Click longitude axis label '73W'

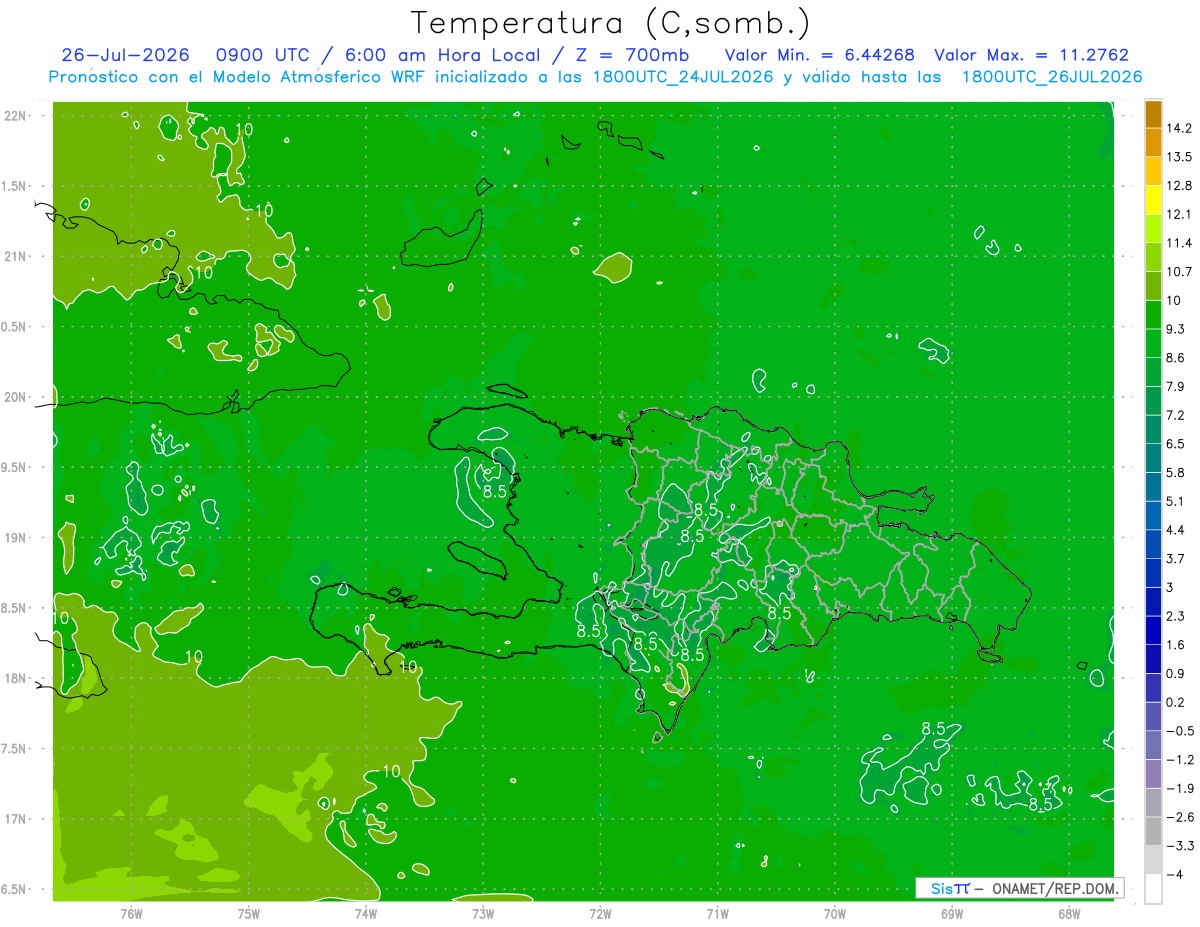tap(483, 914)
